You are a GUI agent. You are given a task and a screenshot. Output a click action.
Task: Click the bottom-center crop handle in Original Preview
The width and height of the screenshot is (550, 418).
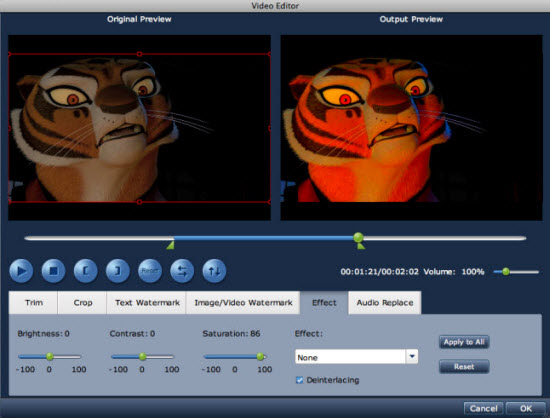139,202
